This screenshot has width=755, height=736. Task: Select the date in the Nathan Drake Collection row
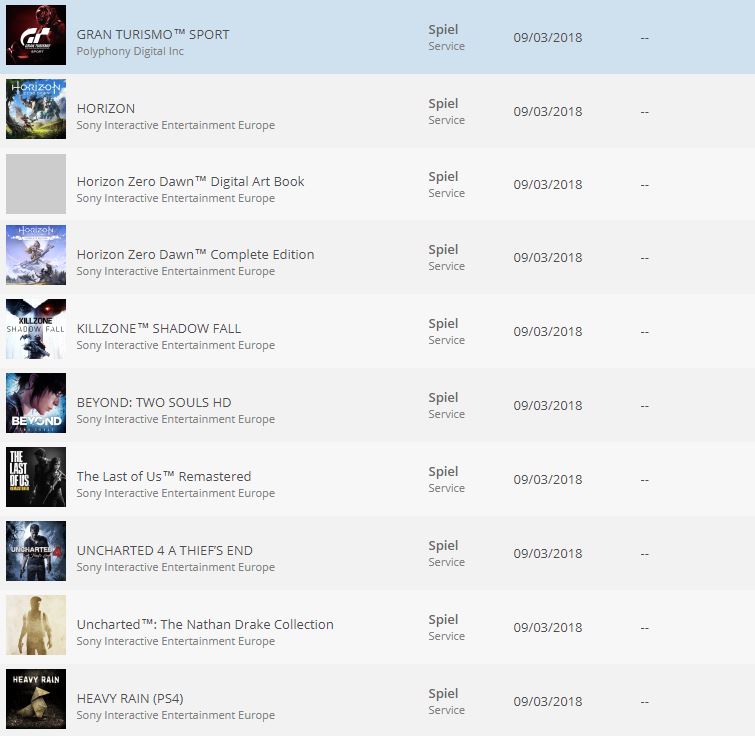click(x=547, y=627)
